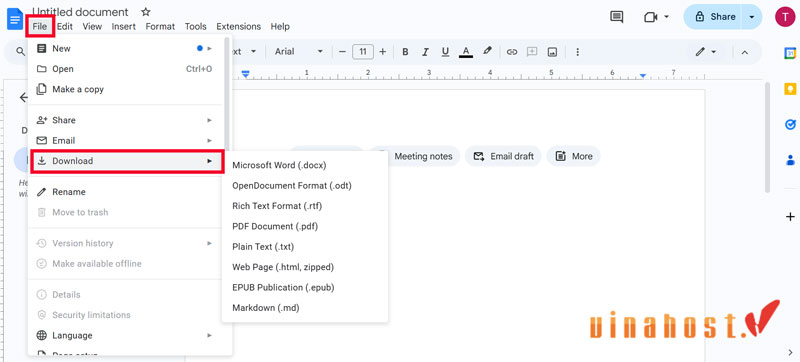Expand the New submenu
Image resolution: width=800 pixels, height=362 pixels.
[125, 48]
